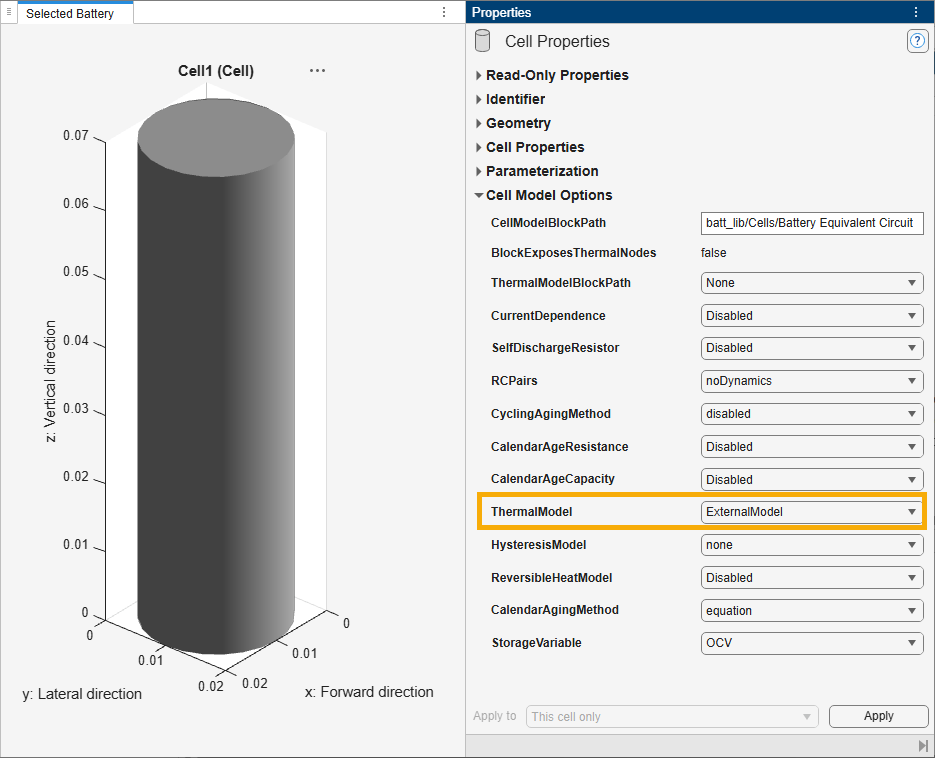935x758 pixels.
Task: Open the StorageVariable dropdown
Action: click(812, 643)
